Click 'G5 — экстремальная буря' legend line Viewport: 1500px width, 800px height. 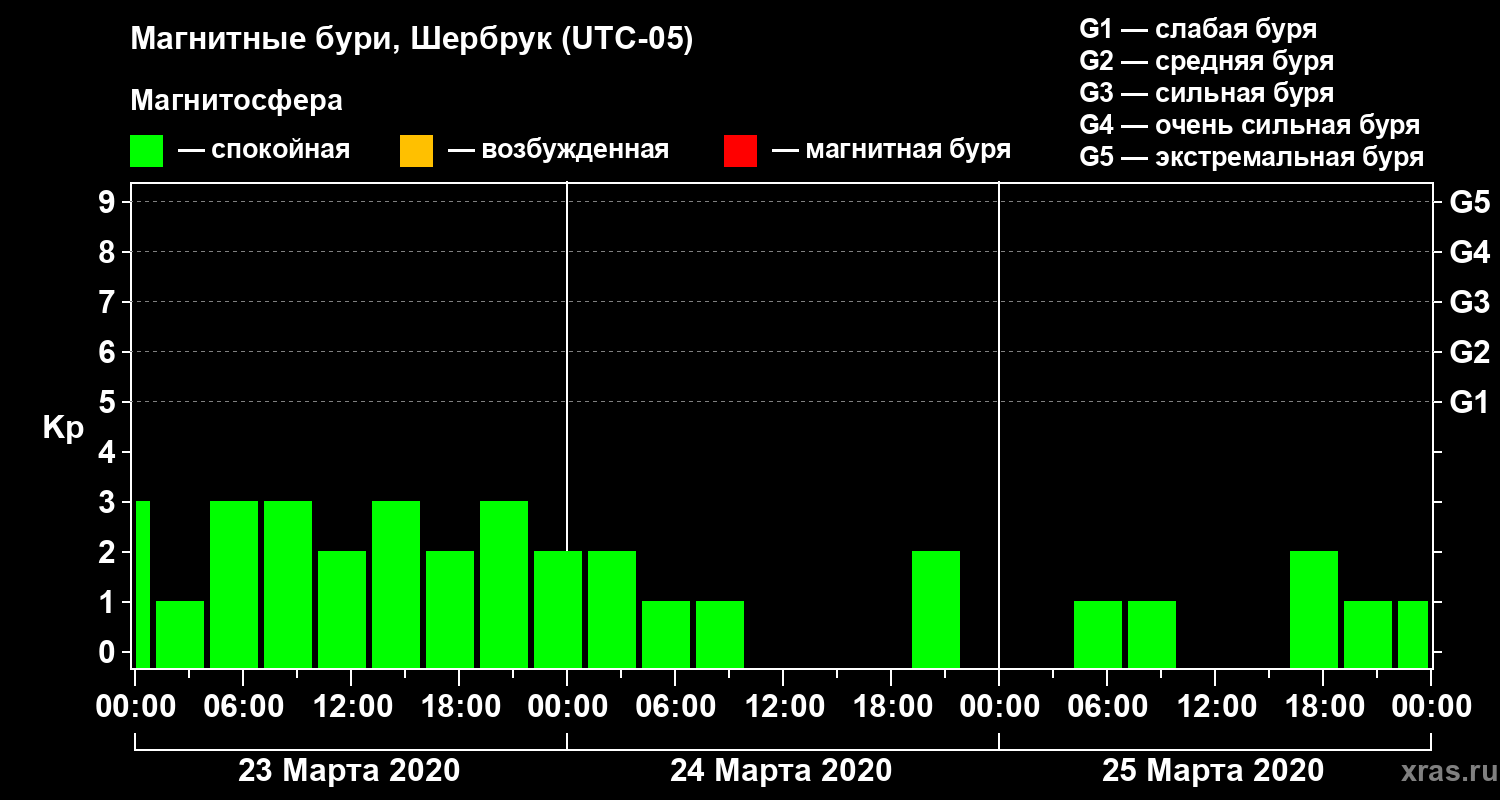point(1251,157)
